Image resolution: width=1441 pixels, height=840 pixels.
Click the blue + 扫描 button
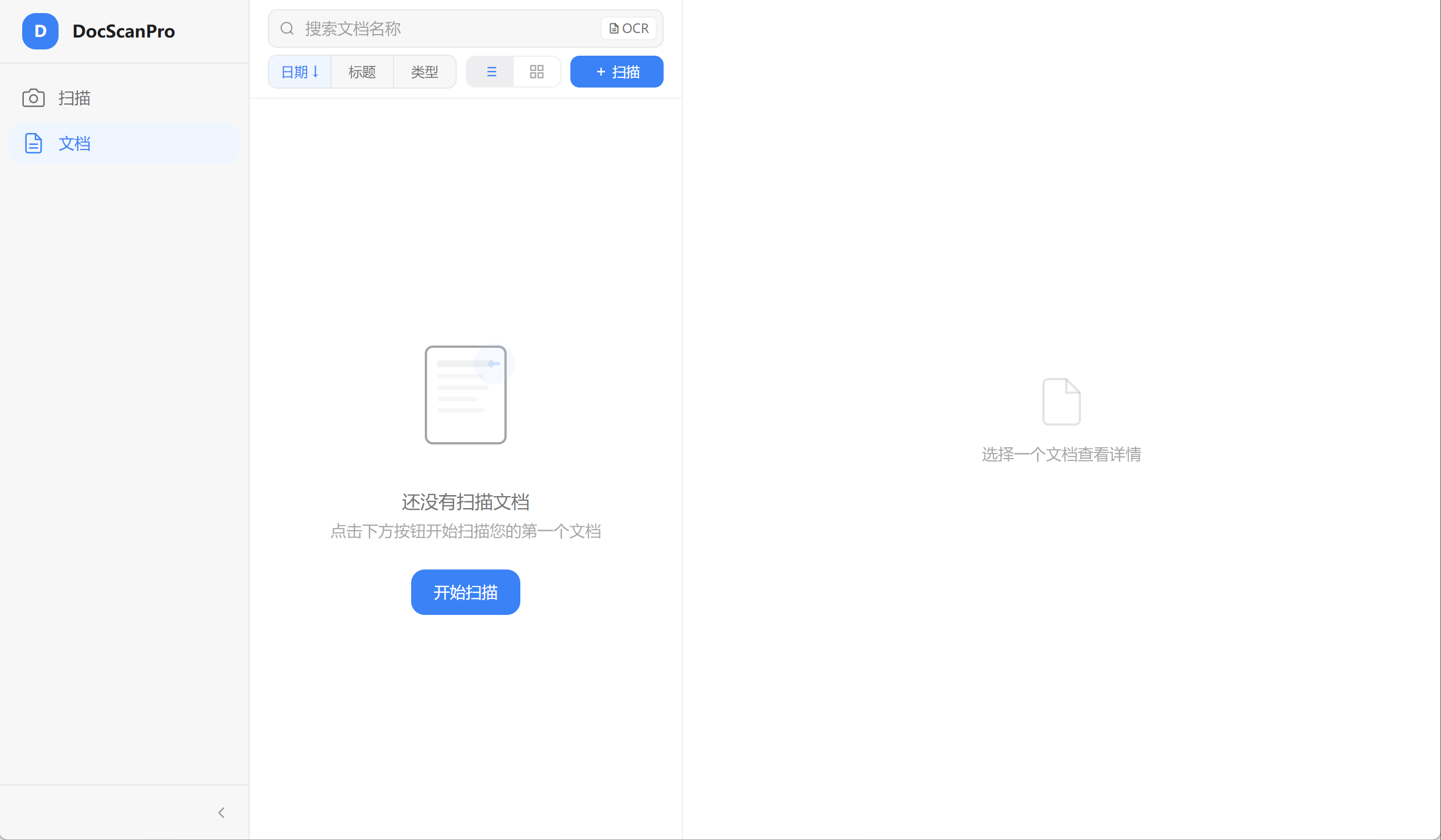(616, 72)
